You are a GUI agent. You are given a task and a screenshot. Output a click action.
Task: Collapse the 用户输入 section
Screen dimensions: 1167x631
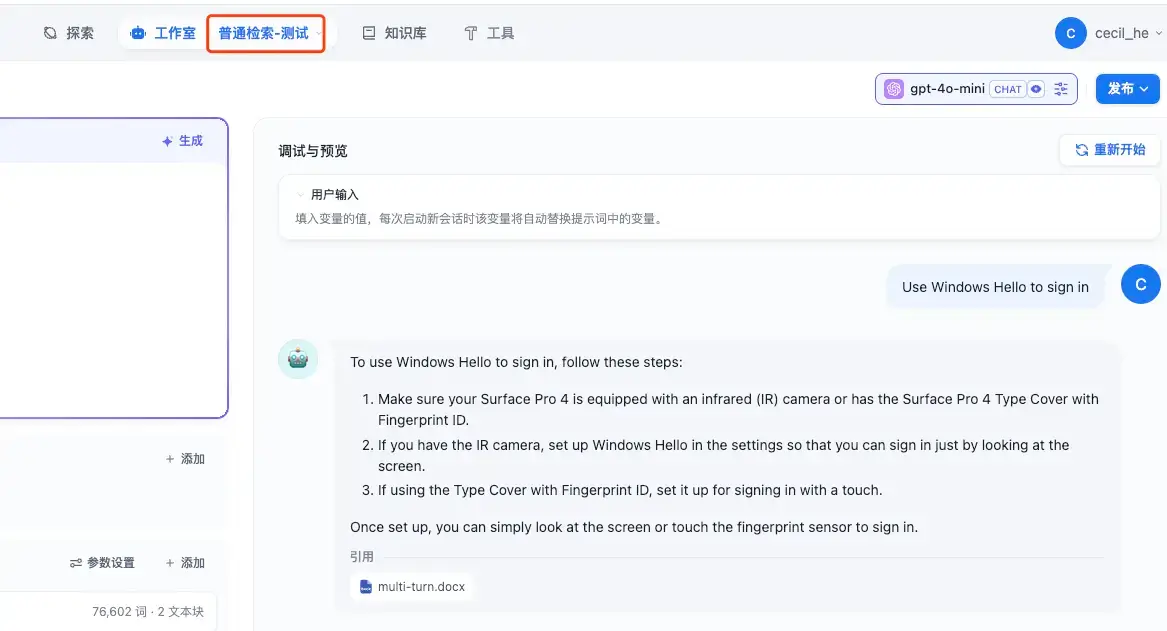pos(300,195)
